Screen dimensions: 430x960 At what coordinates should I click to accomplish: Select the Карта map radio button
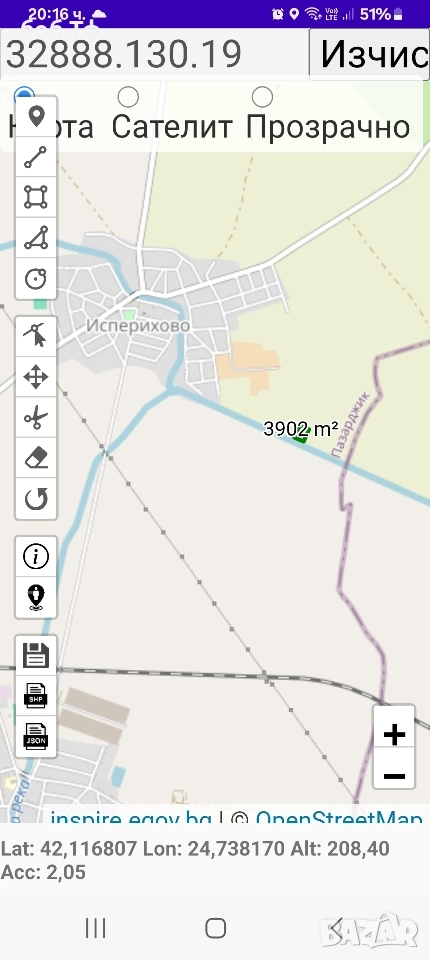tap(24, 96)
